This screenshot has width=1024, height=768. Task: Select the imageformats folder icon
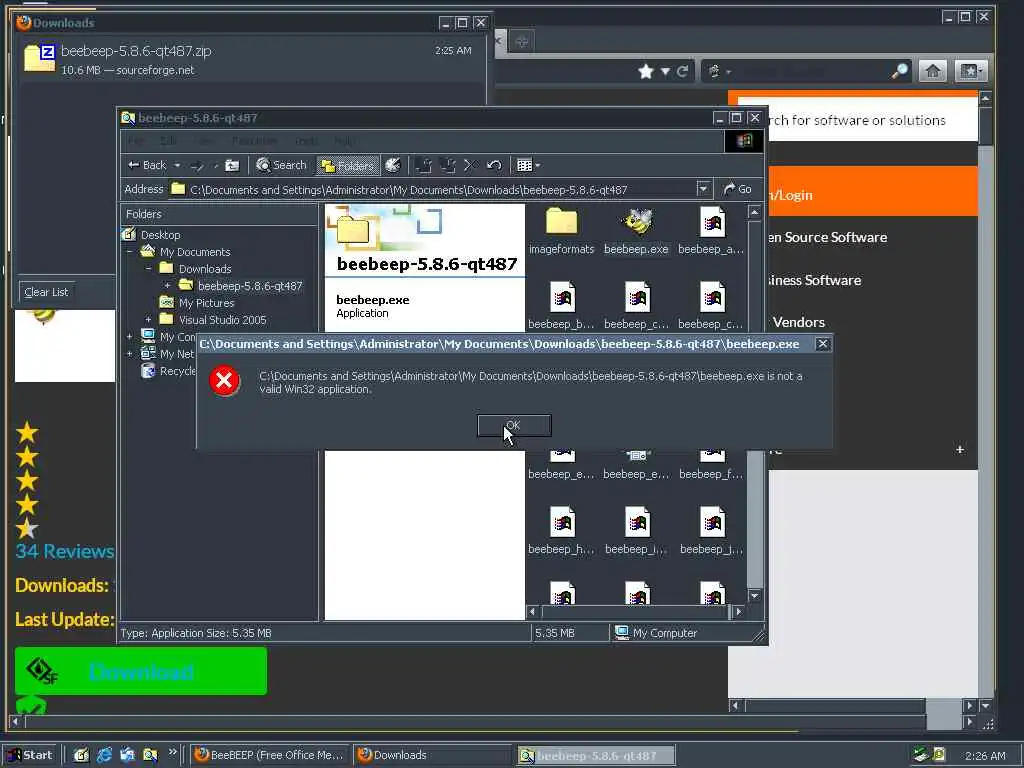tap(562, 221)
